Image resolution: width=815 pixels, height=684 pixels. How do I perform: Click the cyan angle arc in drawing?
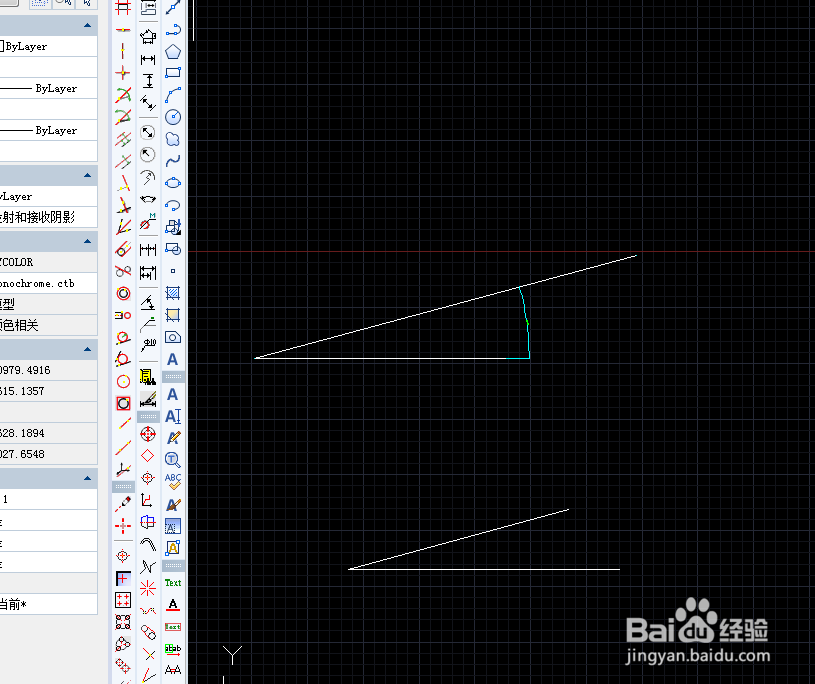527,321
